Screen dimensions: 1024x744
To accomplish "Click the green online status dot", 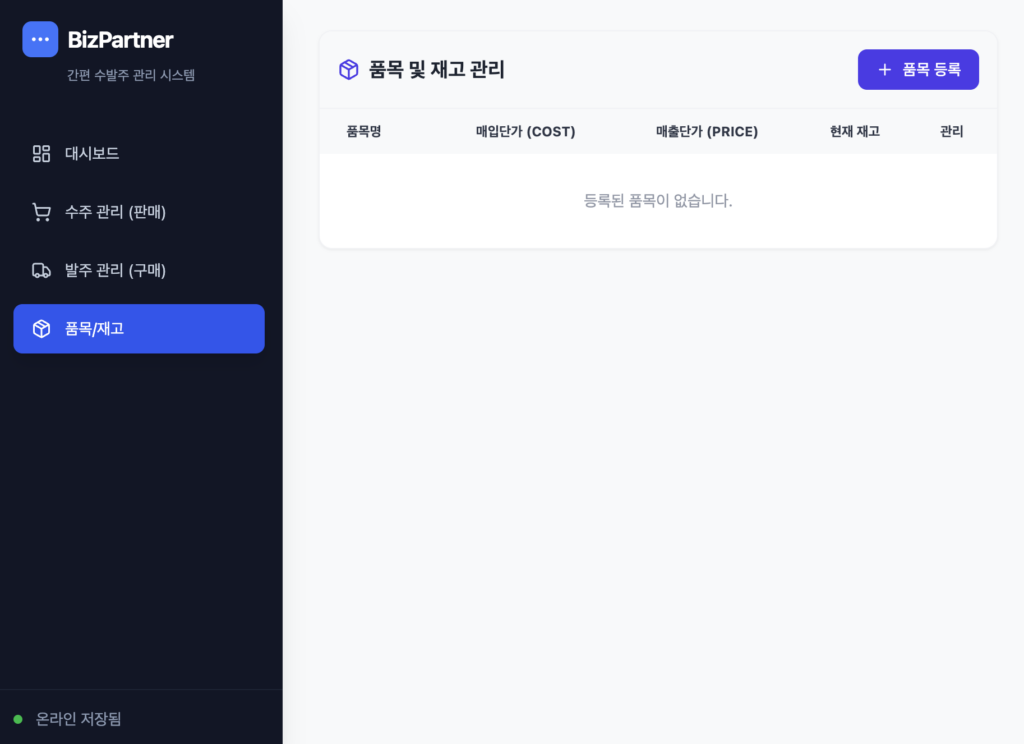I will tap(18, 719).
